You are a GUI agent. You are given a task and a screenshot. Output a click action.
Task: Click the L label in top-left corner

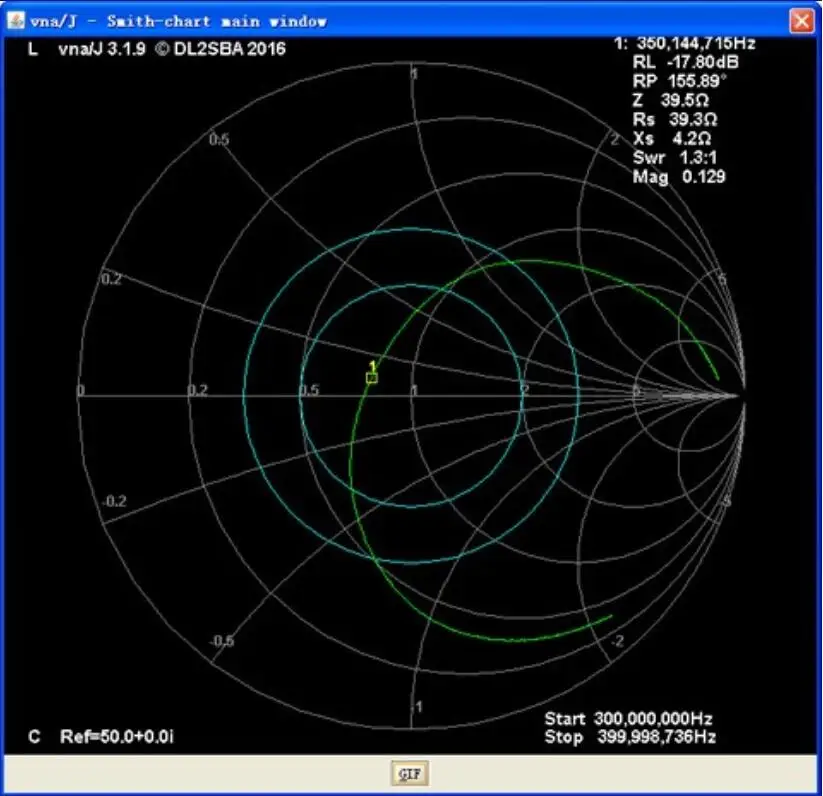coord(33,49)
